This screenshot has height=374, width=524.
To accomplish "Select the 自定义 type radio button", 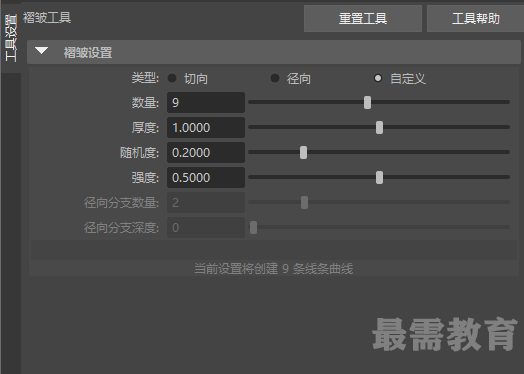I will pyautogui.click(x=378, y=78).
